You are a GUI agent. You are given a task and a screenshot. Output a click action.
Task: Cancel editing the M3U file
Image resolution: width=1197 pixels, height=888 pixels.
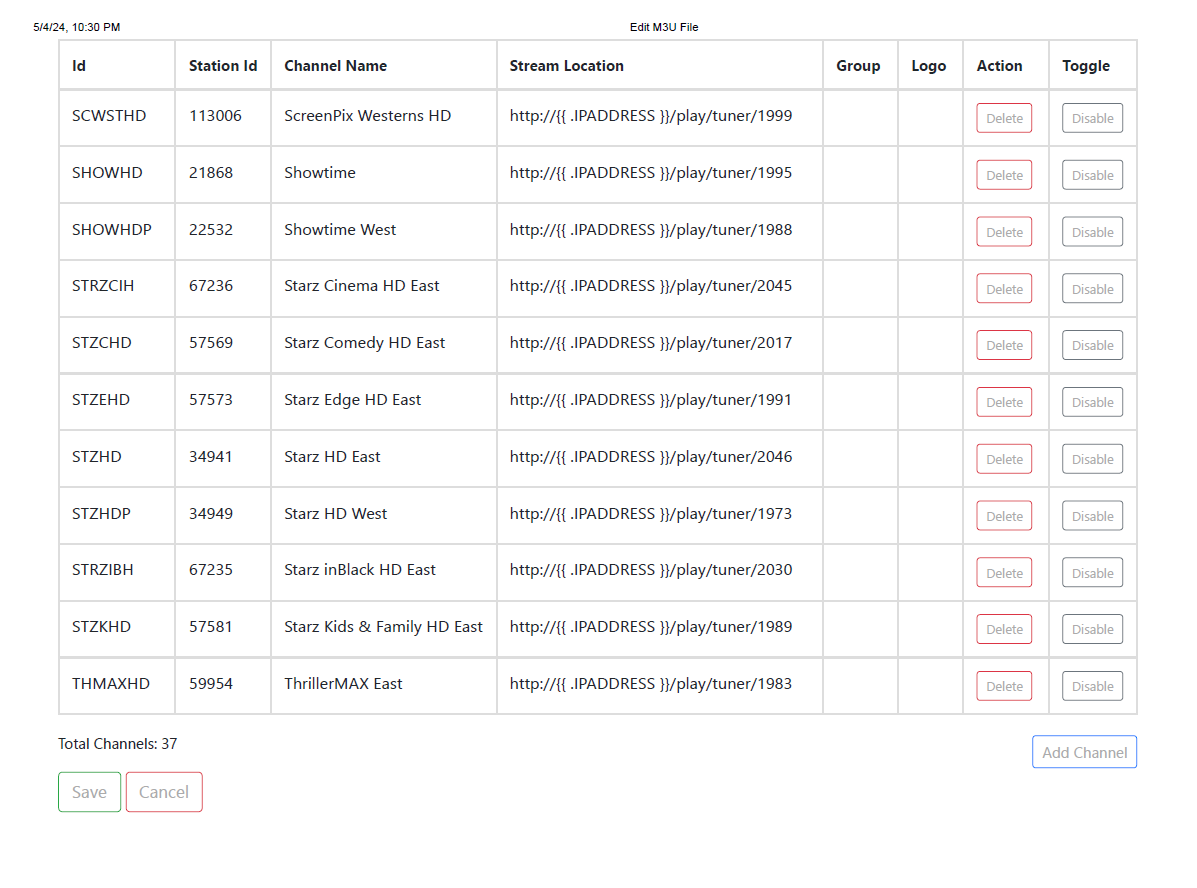164,792
